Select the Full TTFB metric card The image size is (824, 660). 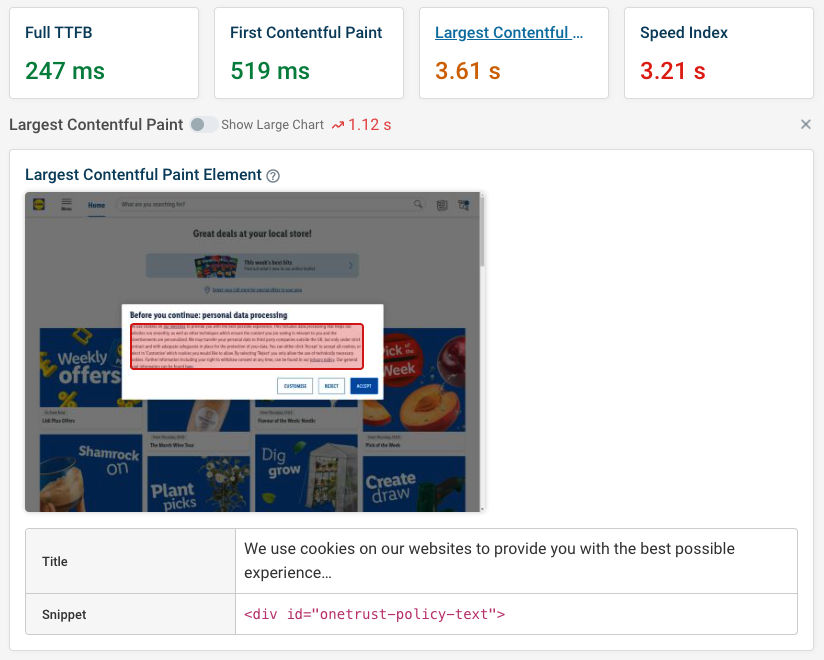pyautogui.click(x=104, y=53)
